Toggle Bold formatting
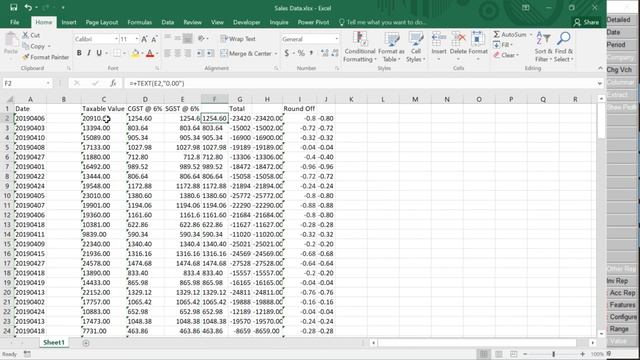The height and width of the screenshot is (360, 640). click(79, 53)
